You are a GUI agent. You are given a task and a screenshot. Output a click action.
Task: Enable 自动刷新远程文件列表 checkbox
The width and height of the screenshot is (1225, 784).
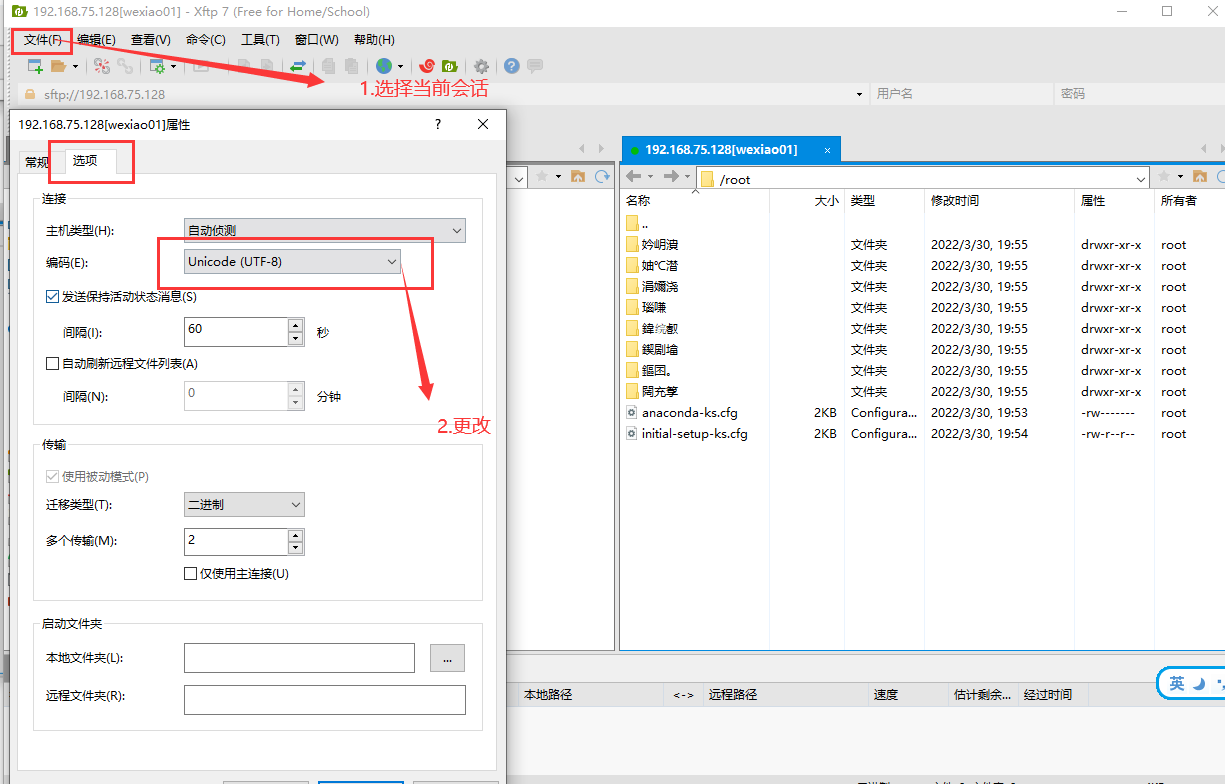[53, 364]
